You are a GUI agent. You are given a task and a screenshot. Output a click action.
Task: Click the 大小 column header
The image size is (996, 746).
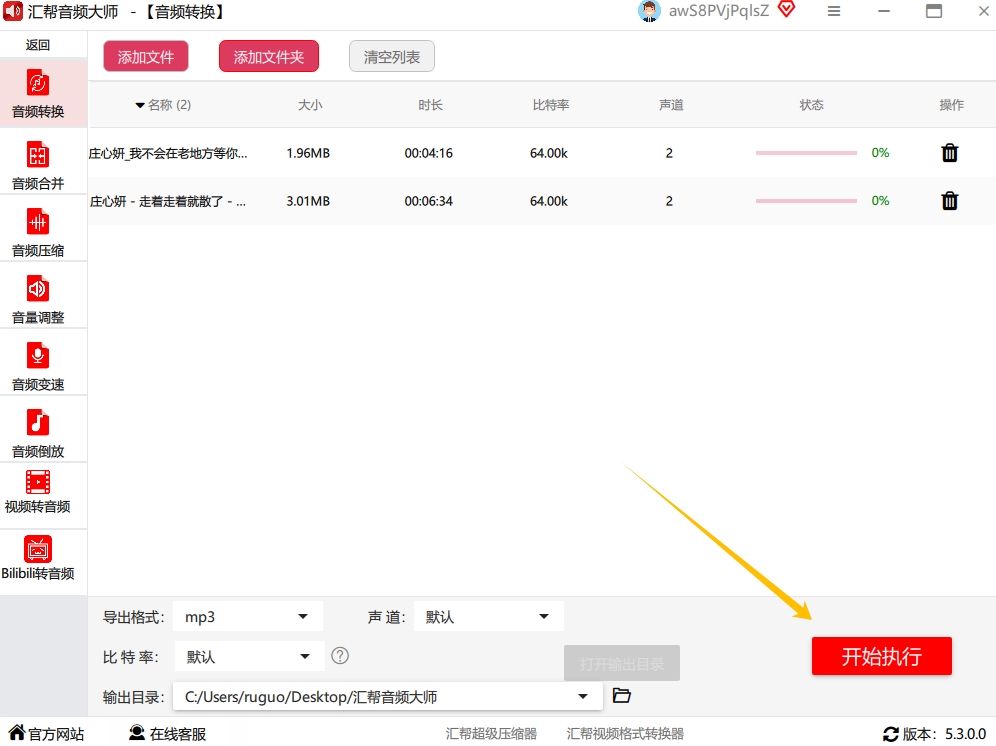pos(310,105)
